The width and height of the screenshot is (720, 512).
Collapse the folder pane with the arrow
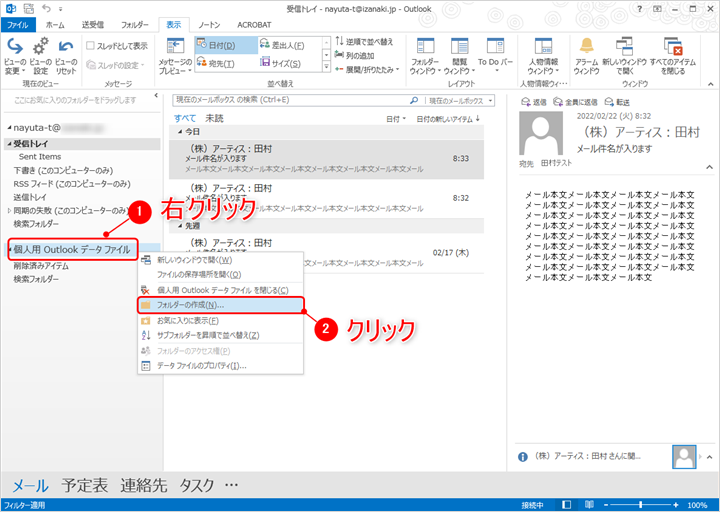156,96
